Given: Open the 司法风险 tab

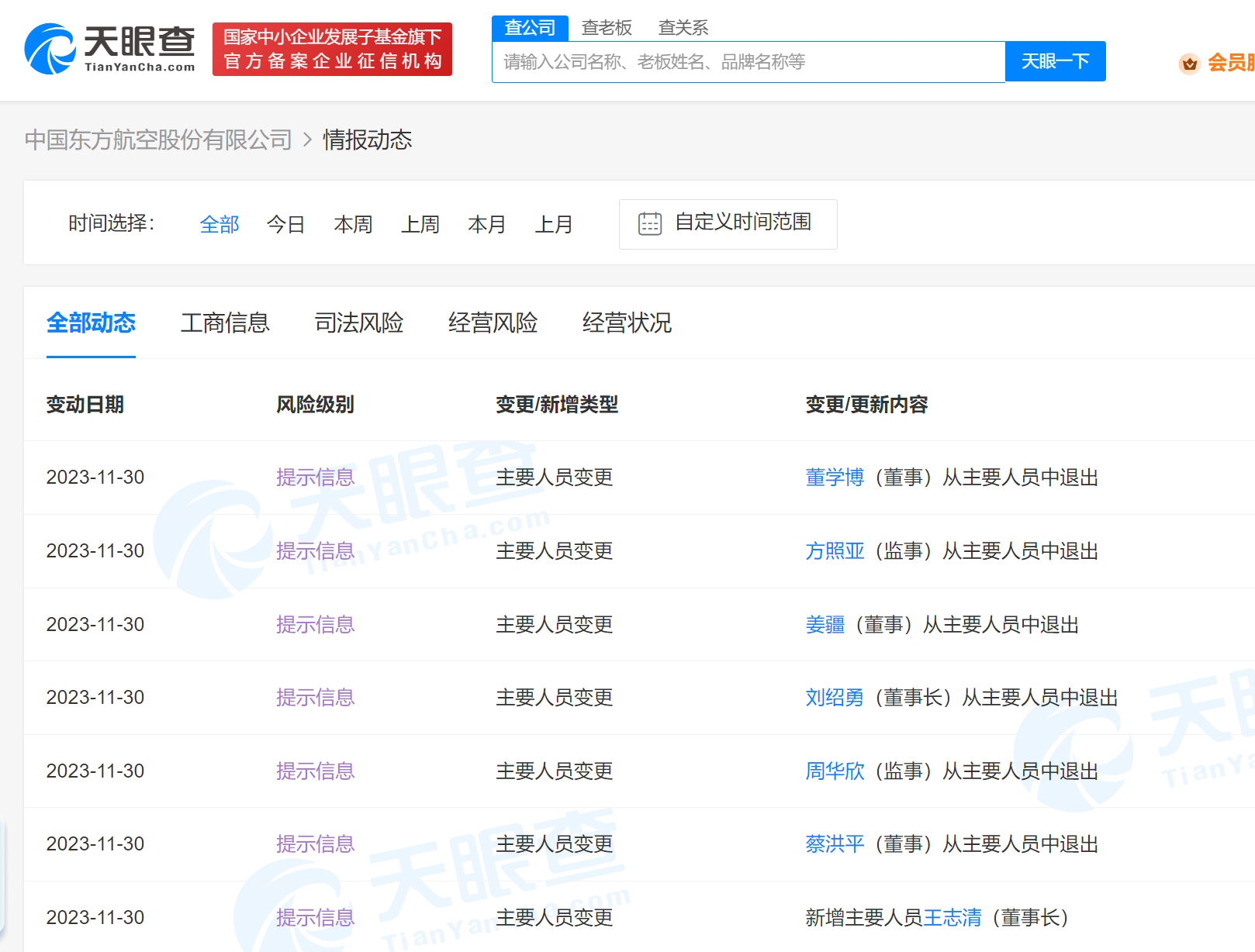Looking at the screenshot, I should point(359,323).
